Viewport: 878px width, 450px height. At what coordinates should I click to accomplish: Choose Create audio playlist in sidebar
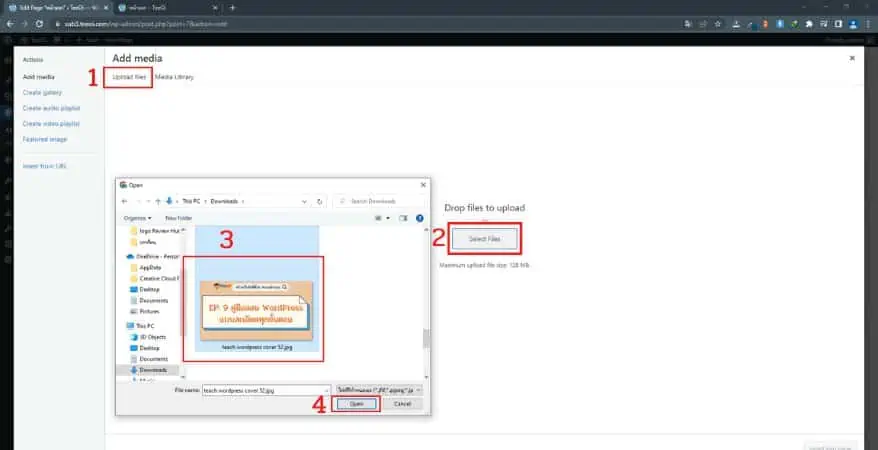[52, 108]
